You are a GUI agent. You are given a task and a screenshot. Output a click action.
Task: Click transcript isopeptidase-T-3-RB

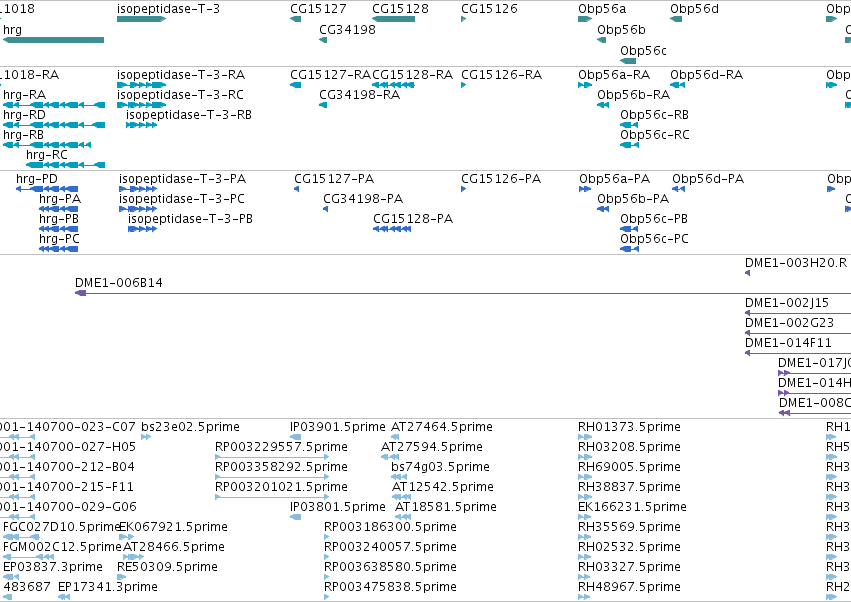pos(141,125)
